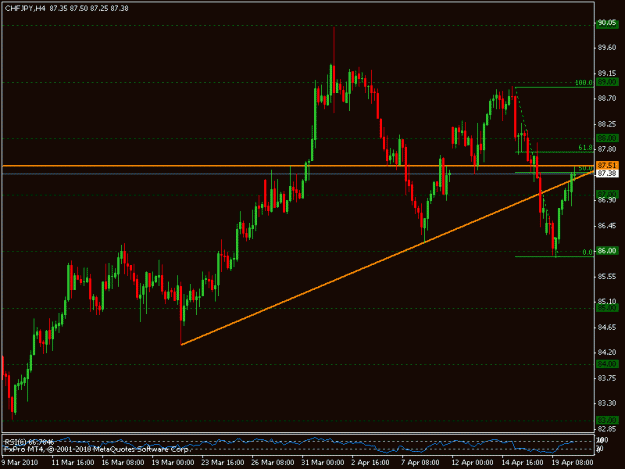The height and width of the screenshot is (469, 625).
Task: Click the 19 Mar 00:00 time label
Action: [x=173, y=462]
